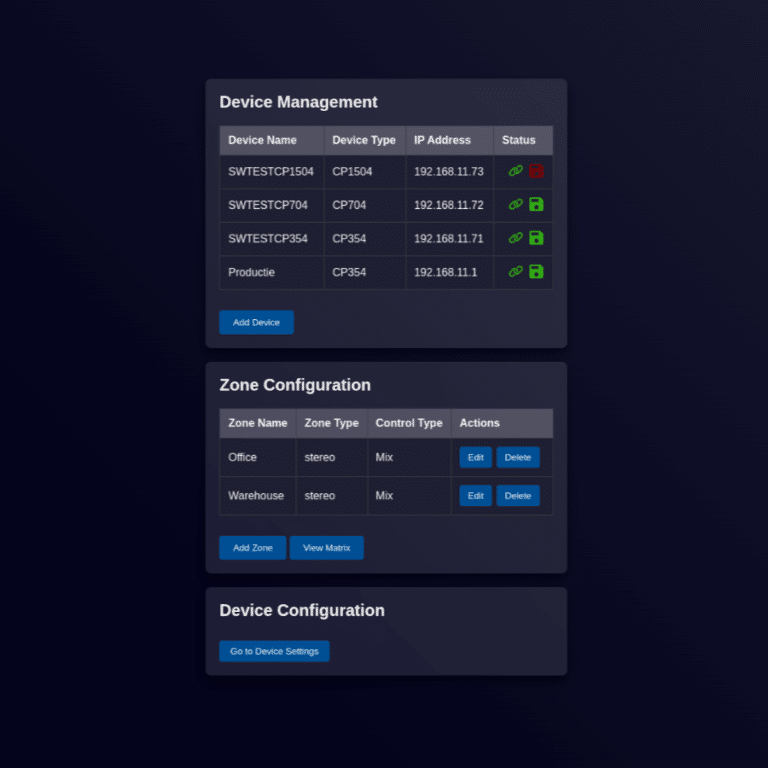Select the SWTESTCP354 device name
The image size is (768, 768).
point(268,239)
